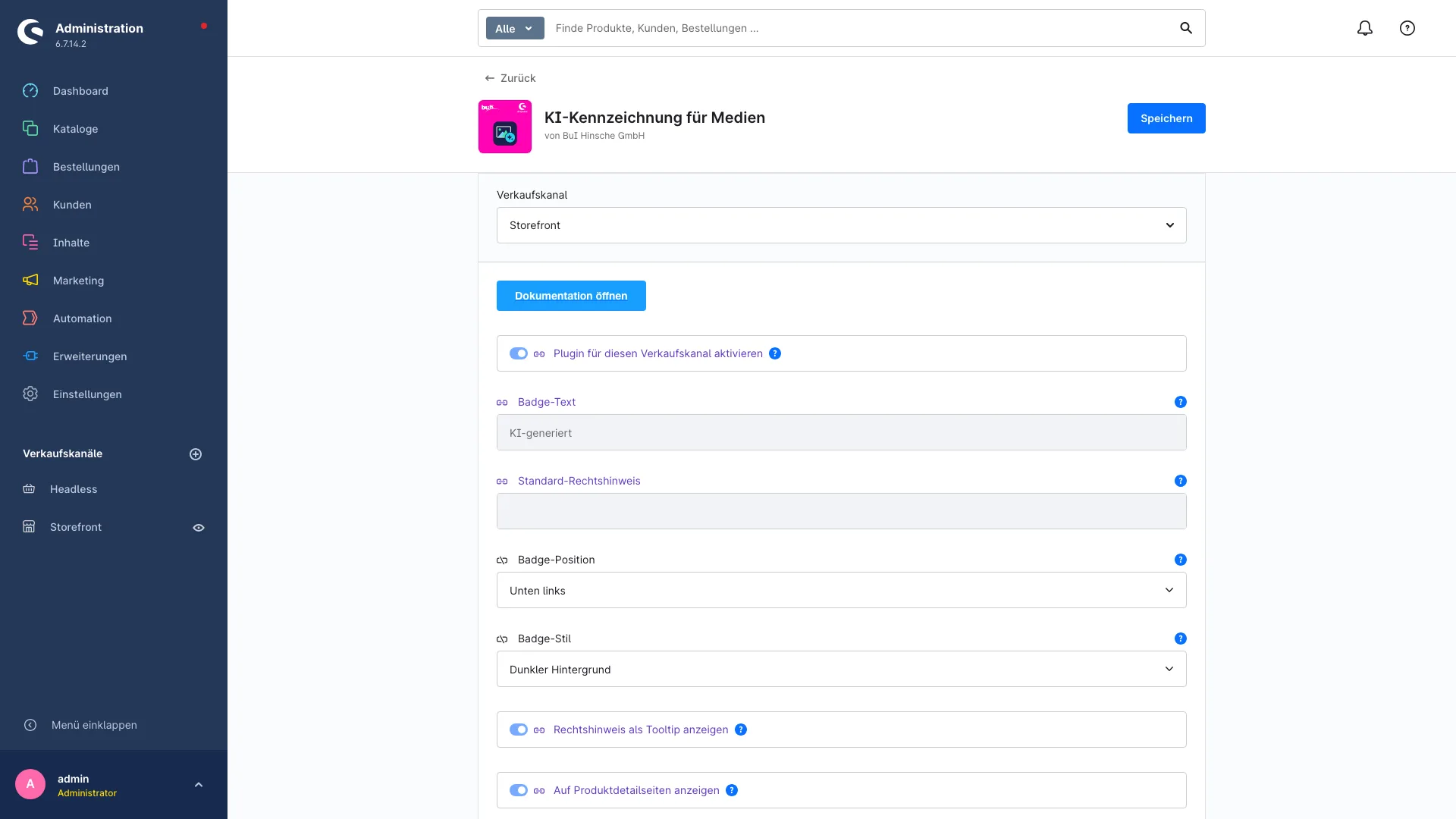1456x819 pixels.
Task: Restore inheritance for Badge-Position
Action: (x=502, y=560)
